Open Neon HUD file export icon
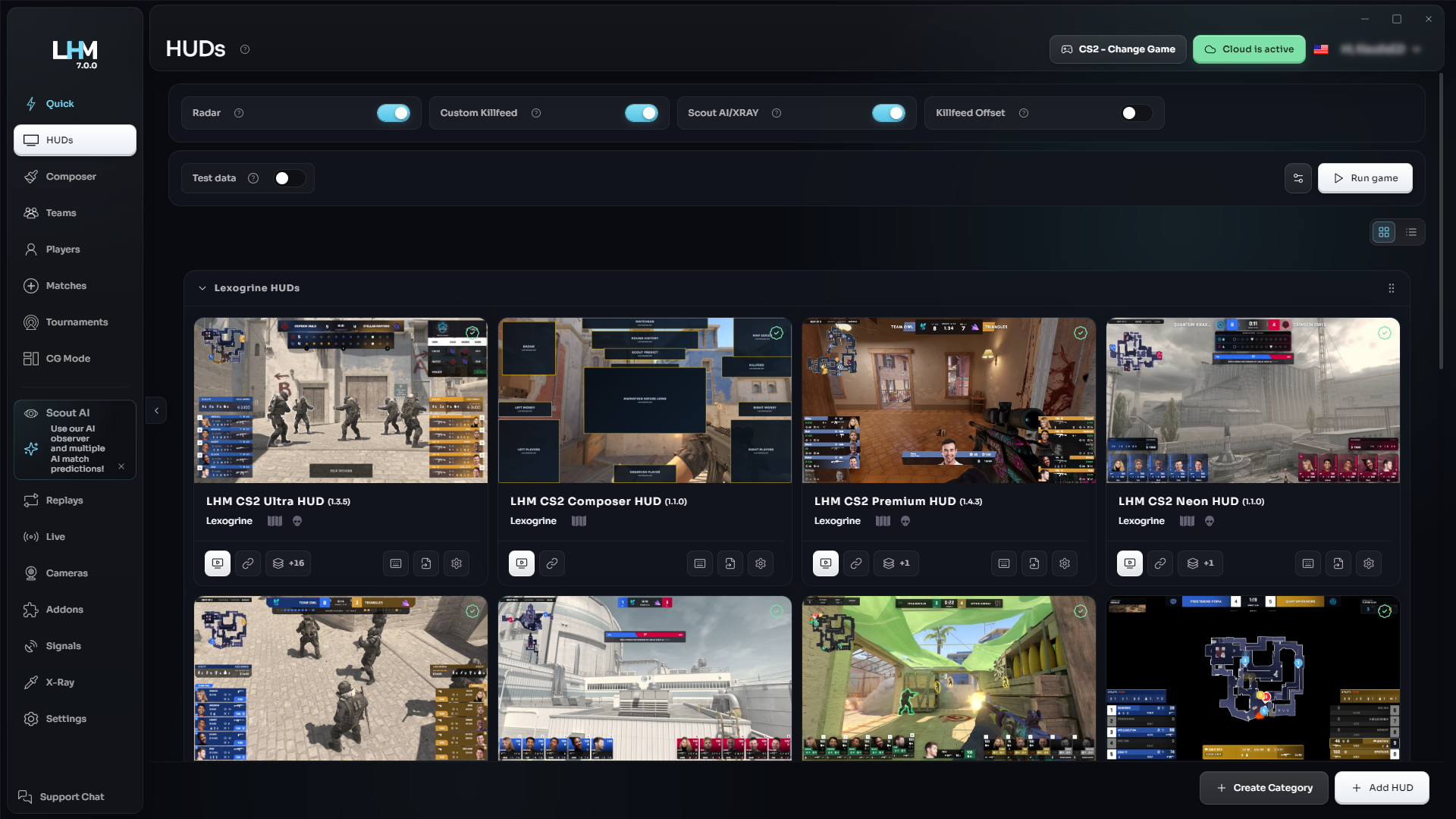The image size is (1456, 819). click(1338, 563)
